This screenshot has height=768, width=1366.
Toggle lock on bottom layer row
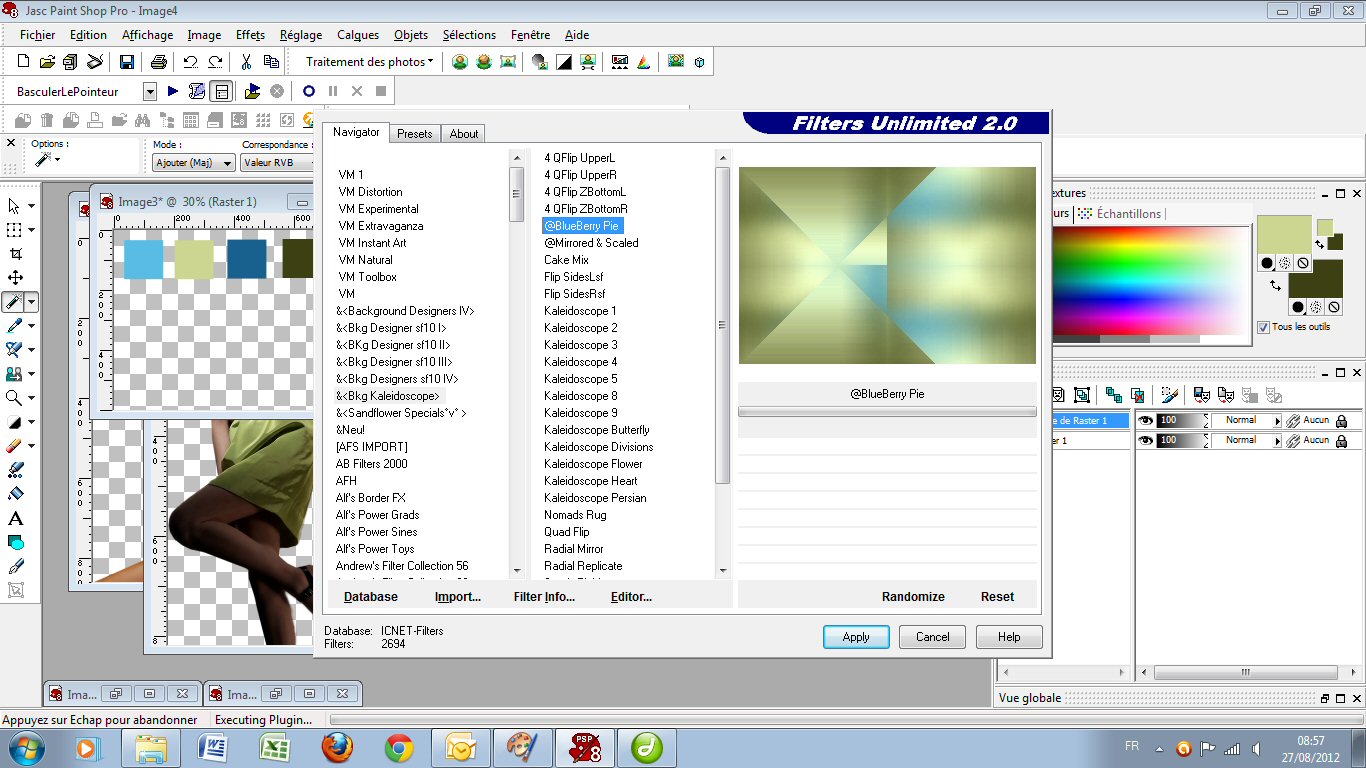[x=1341, y=440]
